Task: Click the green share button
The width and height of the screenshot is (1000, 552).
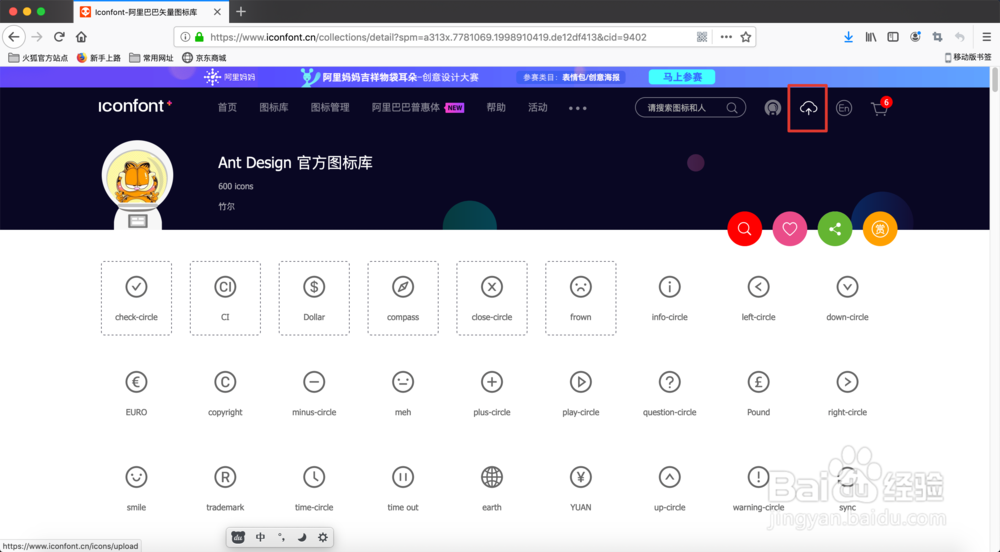Action: [x=835, y=229]
